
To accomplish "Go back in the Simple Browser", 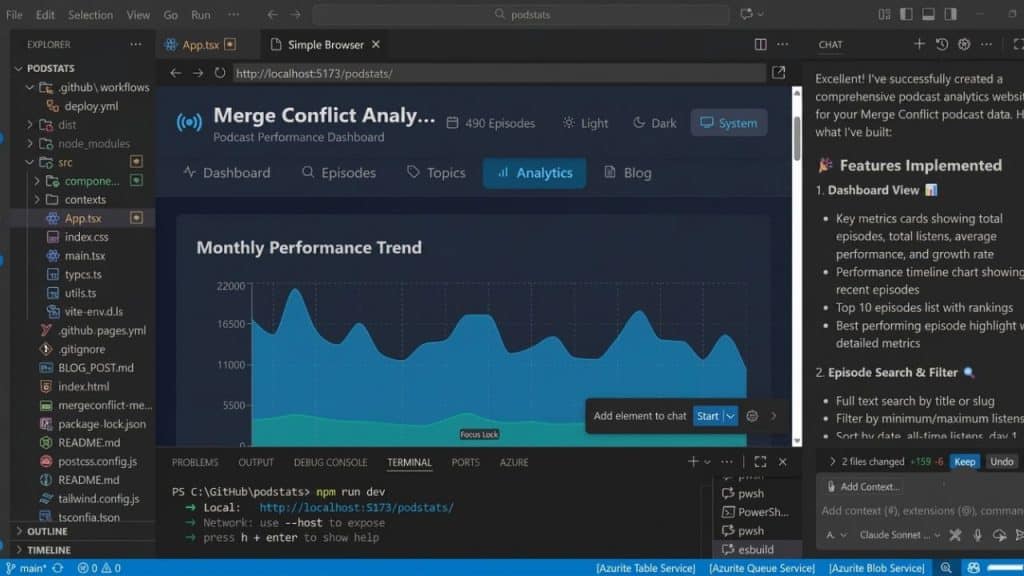I will click(x=175, y=73).
